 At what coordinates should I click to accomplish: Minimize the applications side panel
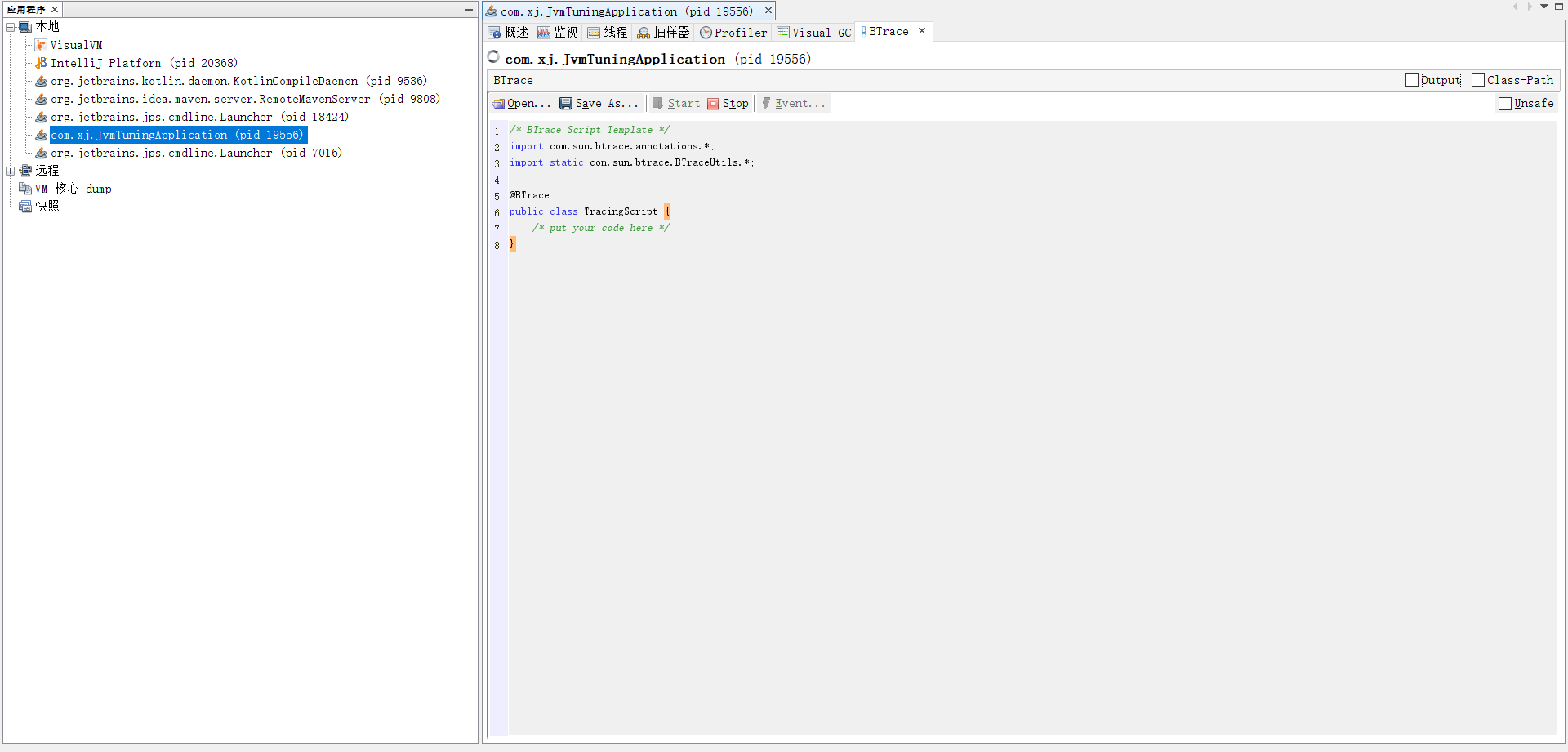click(x=469, y=10)
